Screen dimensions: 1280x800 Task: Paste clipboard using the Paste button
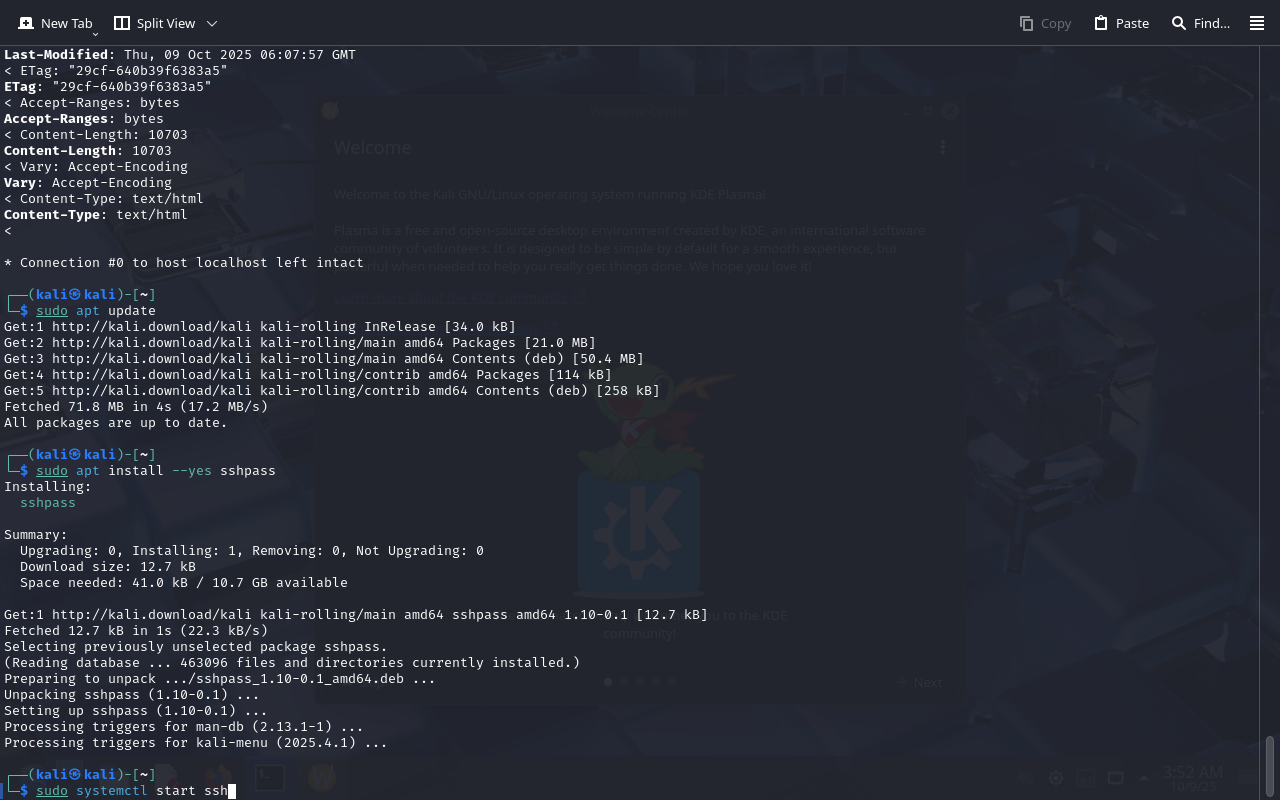(x=1121, y=23)
